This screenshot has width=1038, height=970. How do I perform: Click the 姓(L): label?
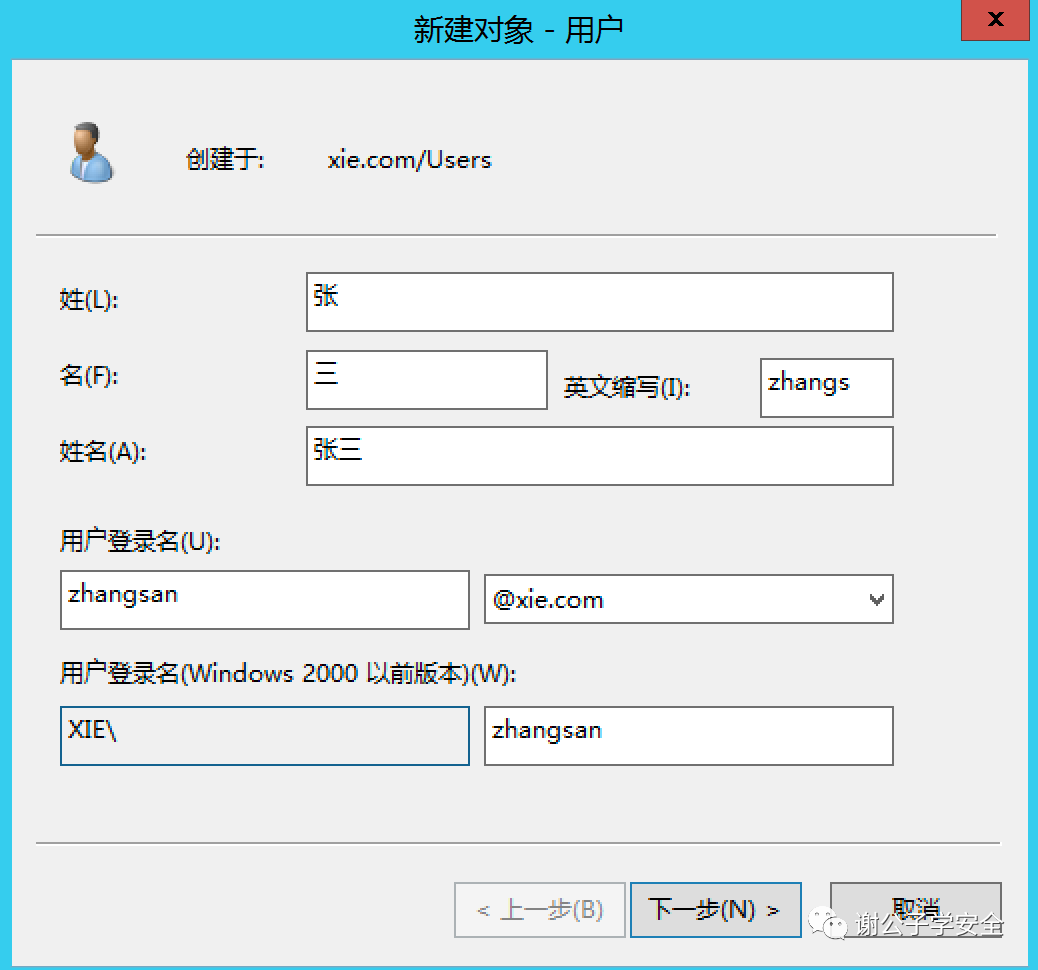[x=89, y=300]
